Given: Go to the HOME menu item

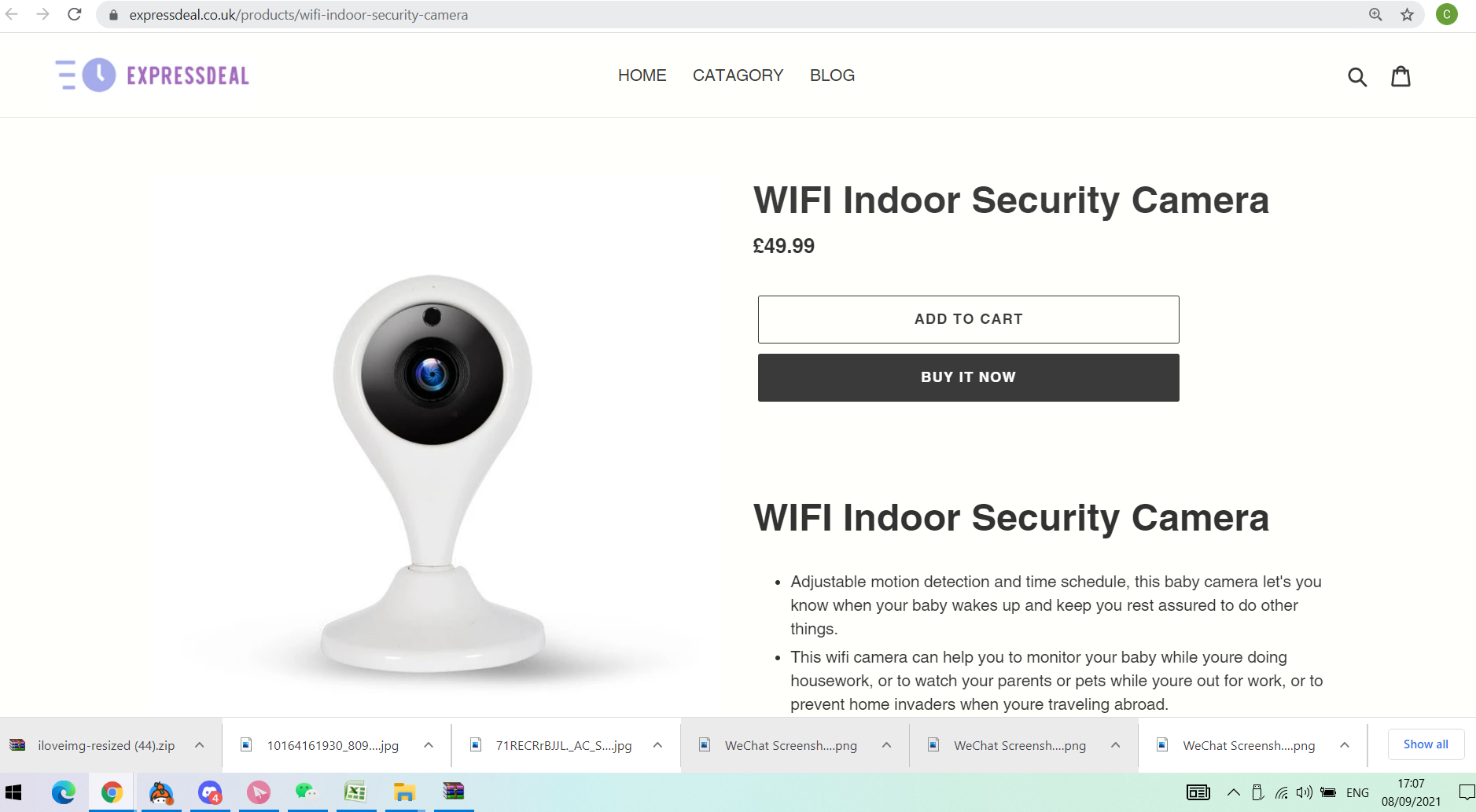Looking at the screenshot, I should 642,75.
